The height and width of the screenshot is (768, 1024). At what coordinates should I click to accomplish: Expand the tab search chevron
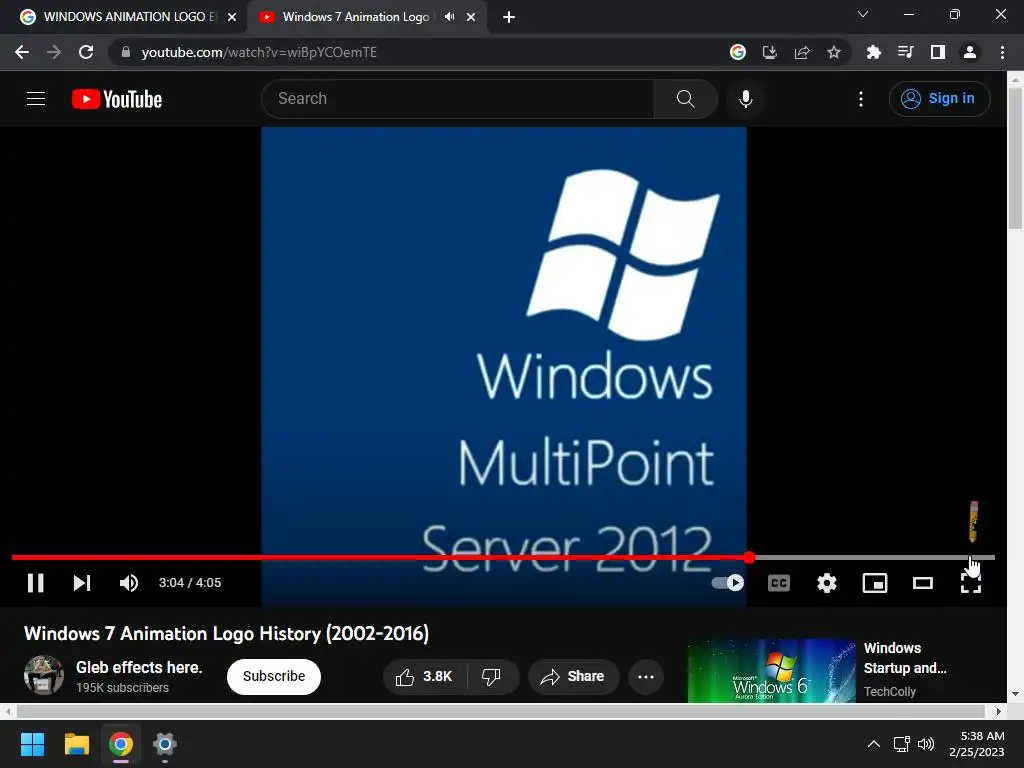pos(863,14)
